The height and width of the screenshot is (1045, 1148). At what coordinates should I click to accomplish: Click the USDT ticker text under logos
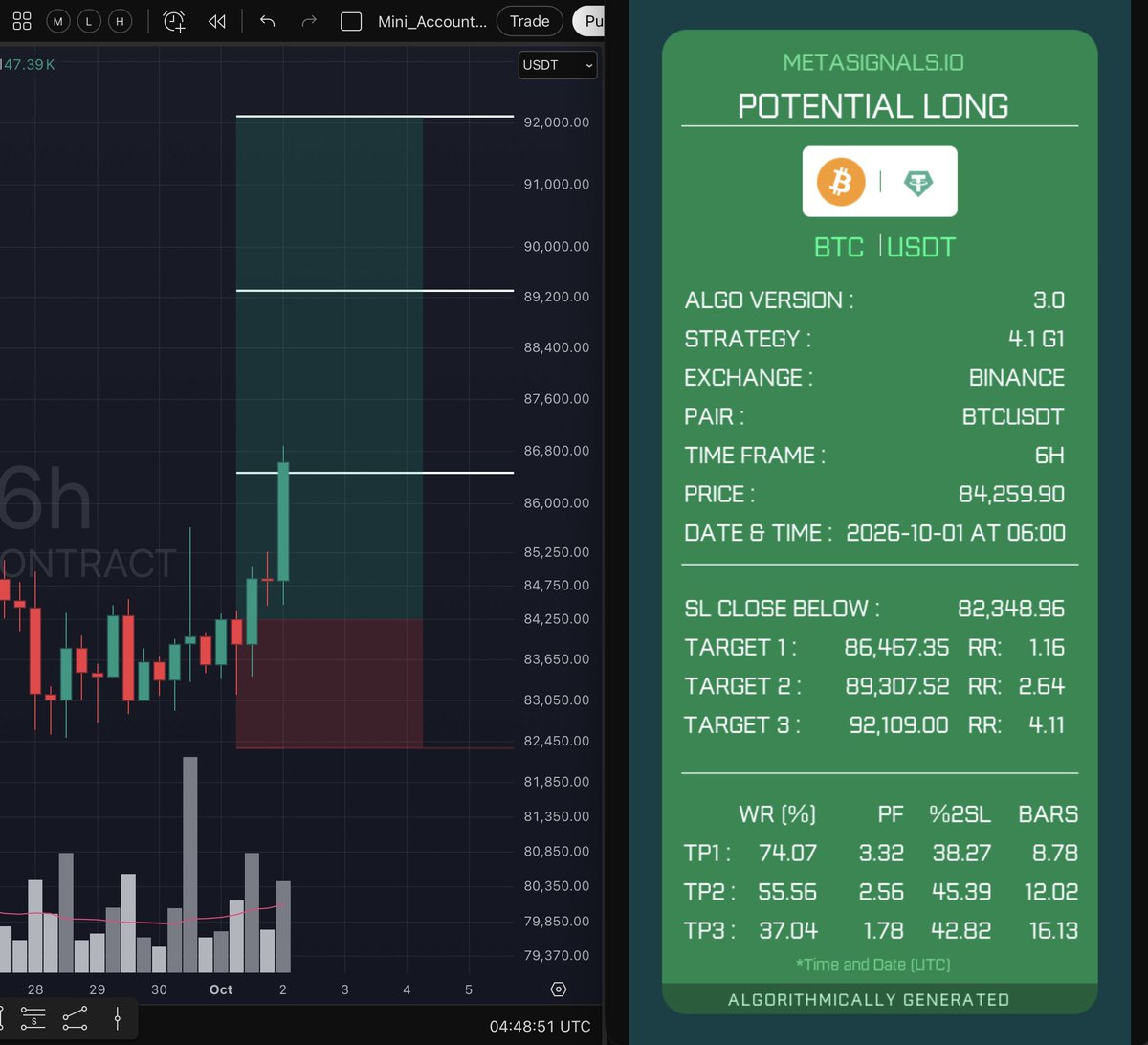pyautogui.click(x=921, y=247)
